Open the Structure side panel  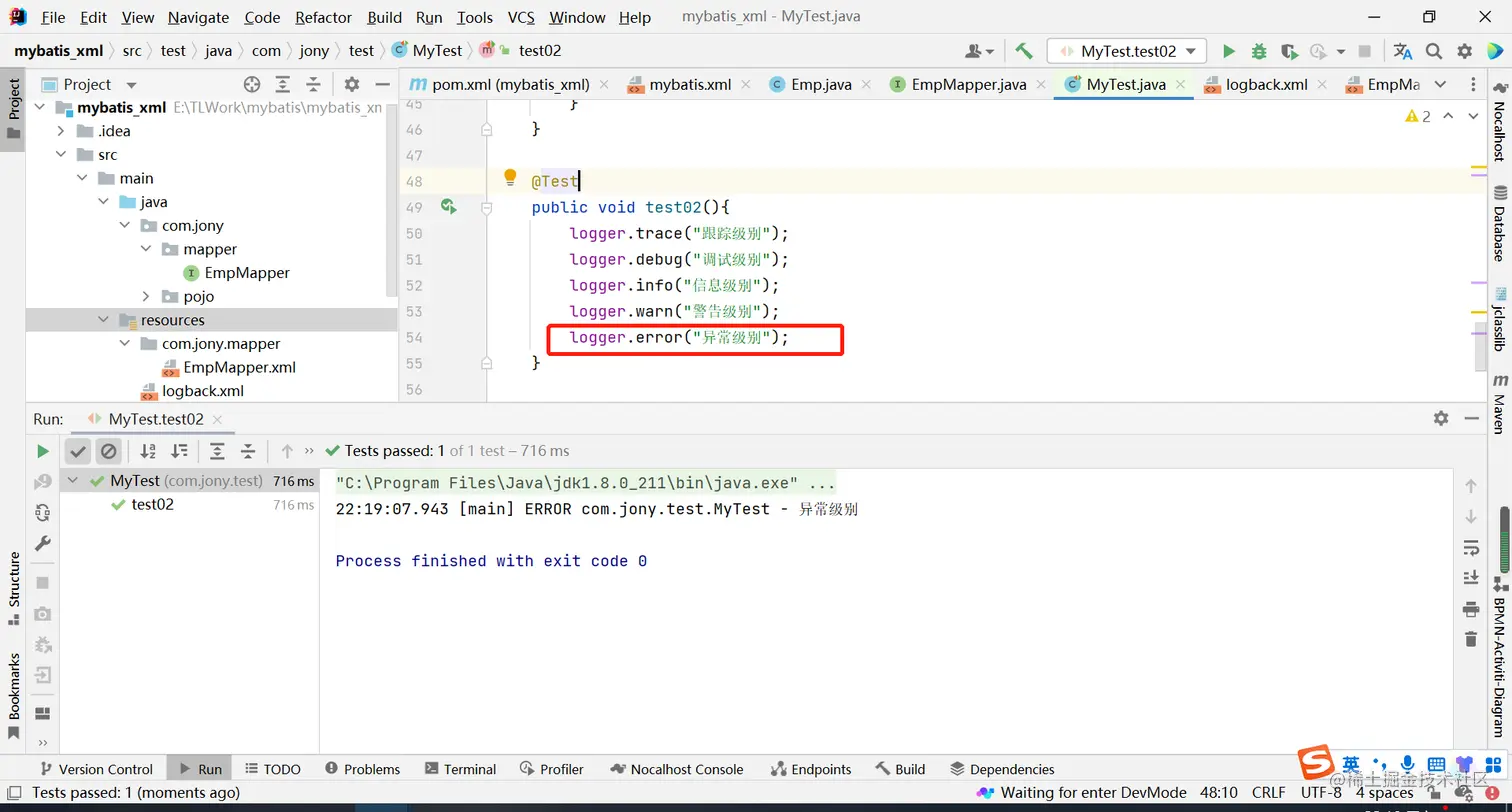(x=14, y=588)
